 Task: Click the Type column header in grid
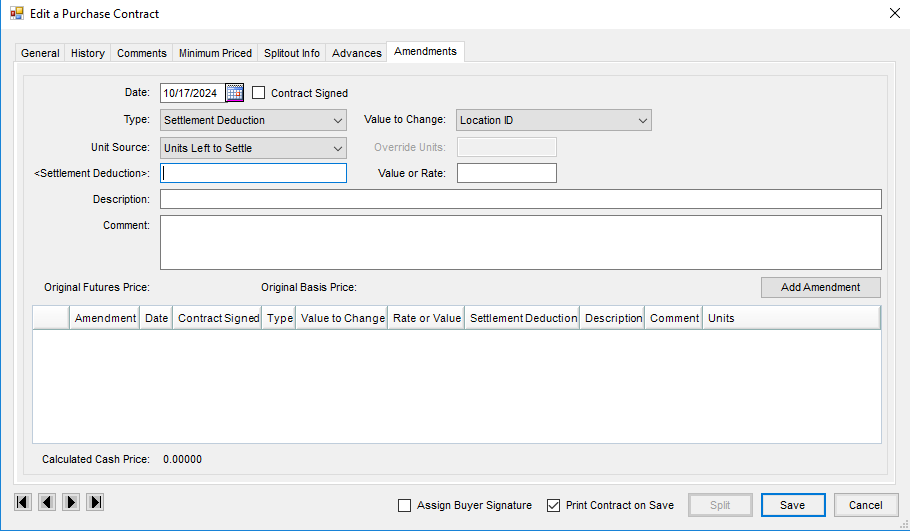click(x=279, y=318)
